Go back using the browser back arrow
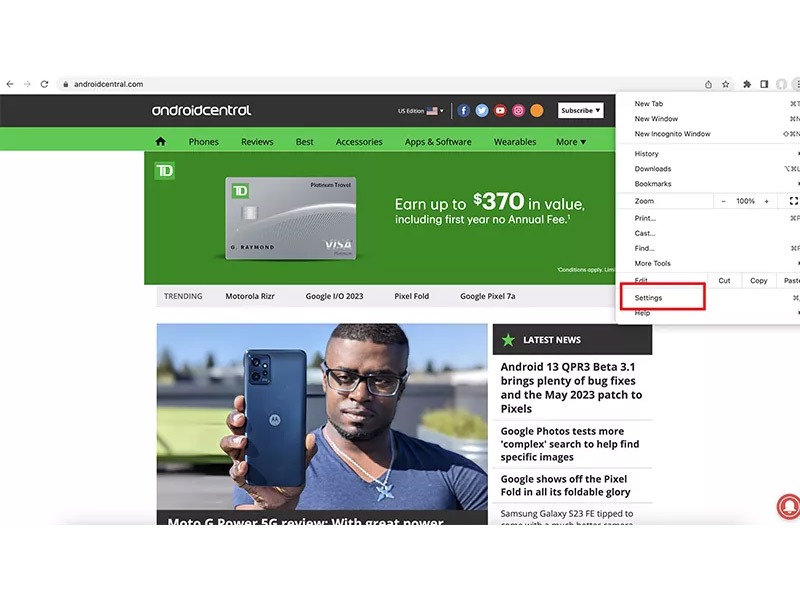Image resolution: width=800 pixels, height=600 pixels. point(10,84)
